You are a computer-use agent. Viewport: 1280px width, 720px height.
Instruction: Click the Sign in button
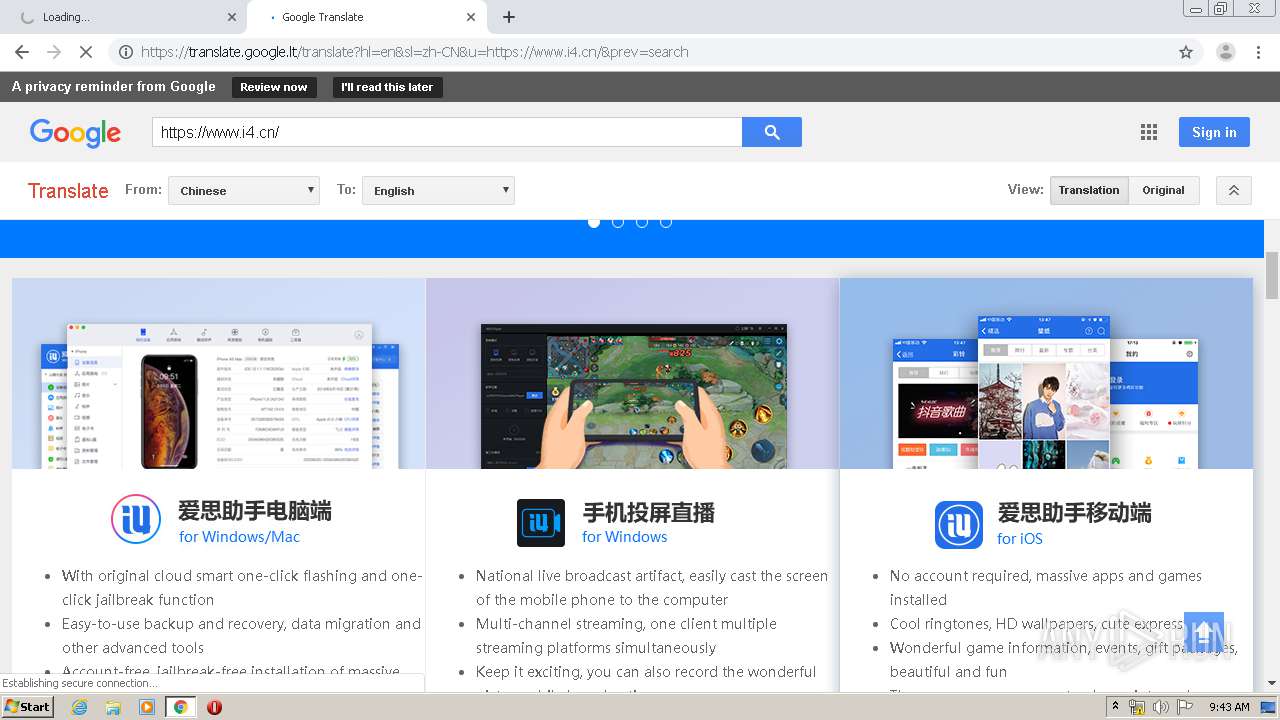coord(1214,132)
